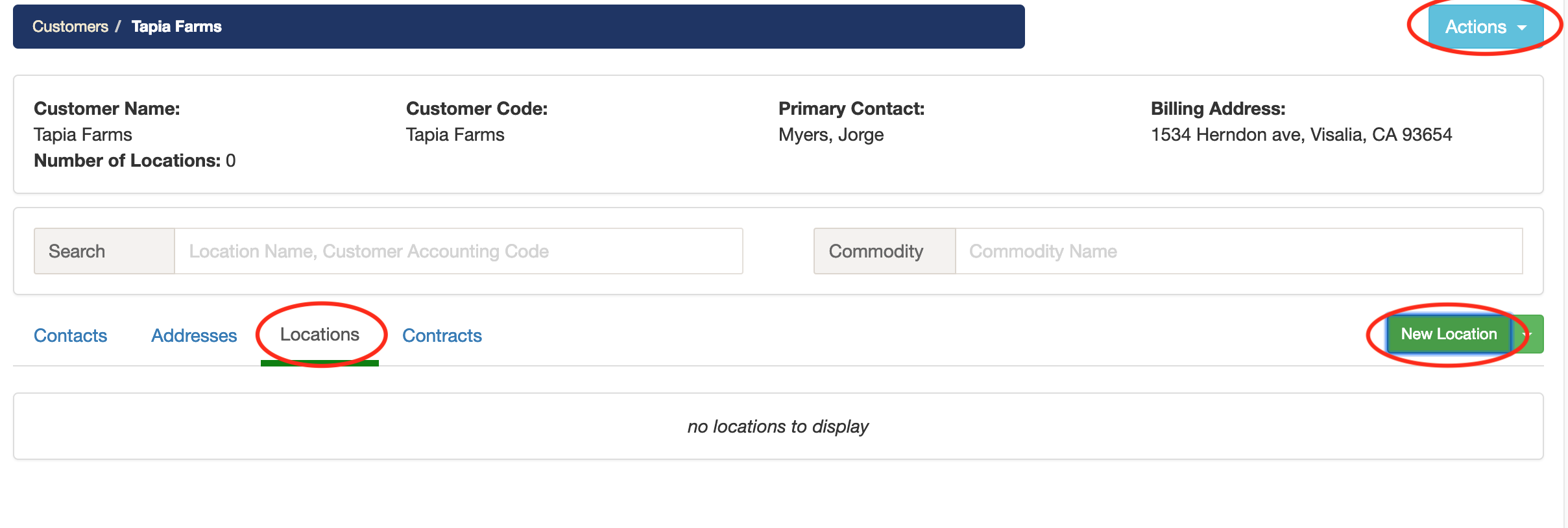View the Contracts tab
Screen dimensions: 1568x528
pos(442,335)
